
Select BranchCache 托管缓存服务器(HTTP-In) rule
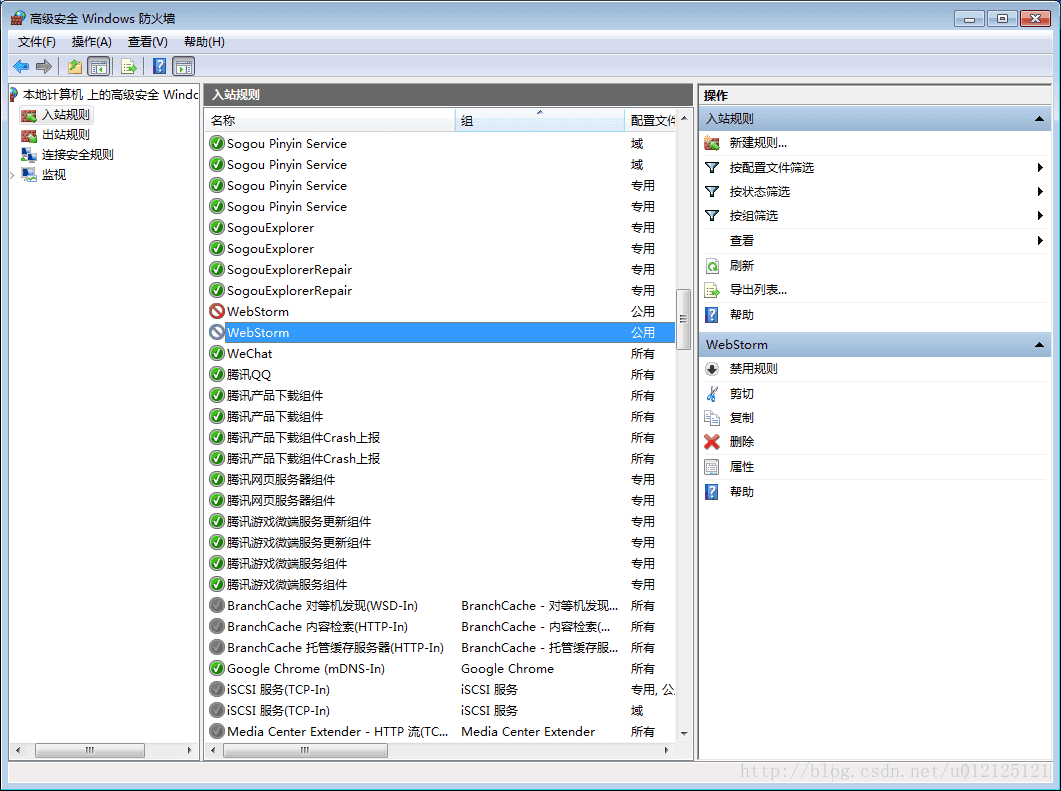click(x=441, y=647)
